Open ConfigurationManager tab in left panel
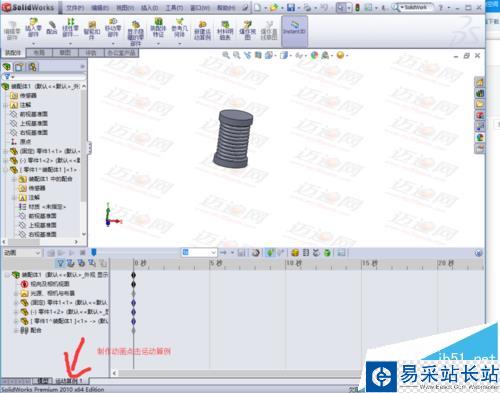500x393 pixels. click(32, 67)
